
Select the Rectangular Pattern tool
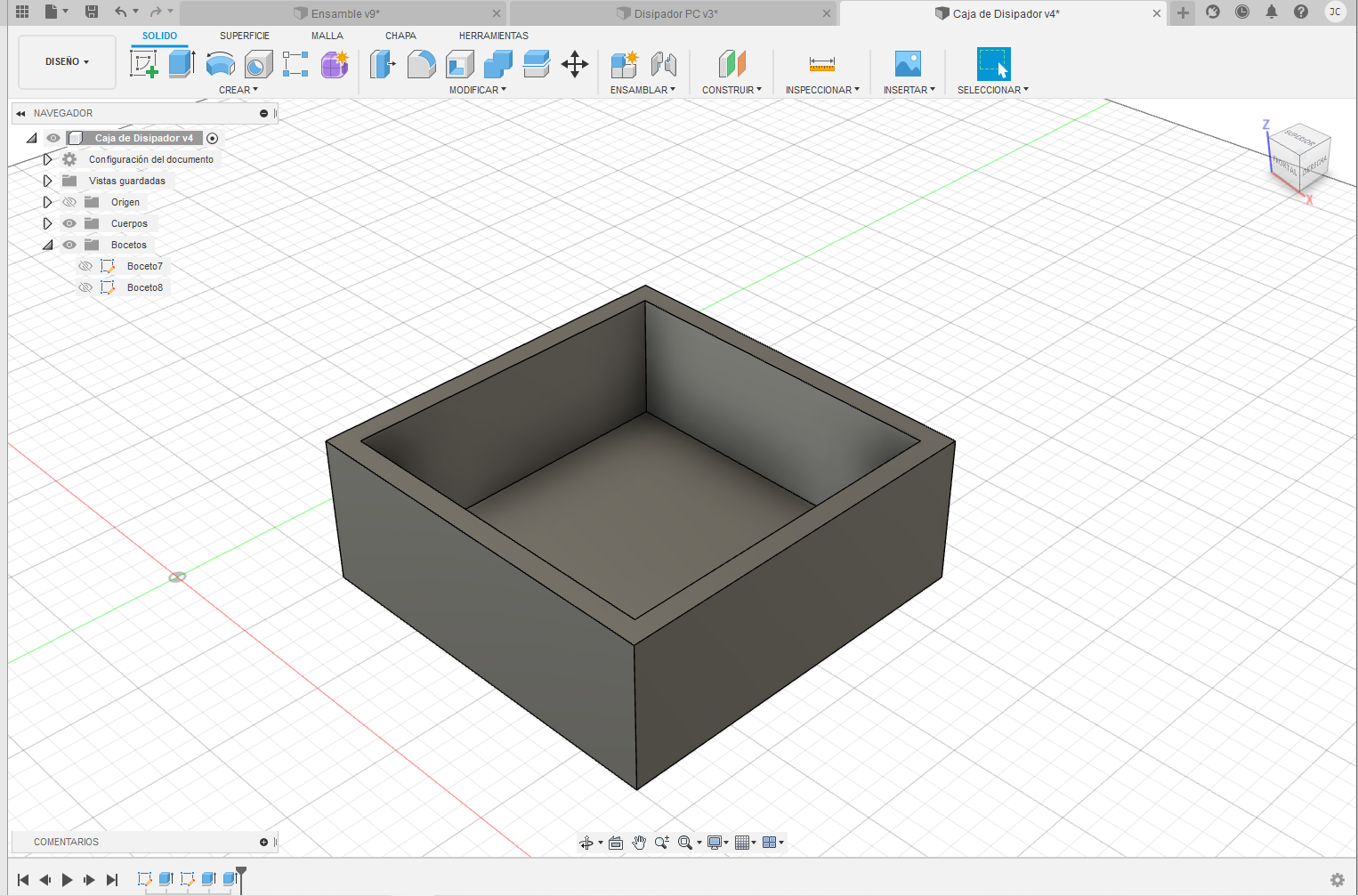click(295, 64)
